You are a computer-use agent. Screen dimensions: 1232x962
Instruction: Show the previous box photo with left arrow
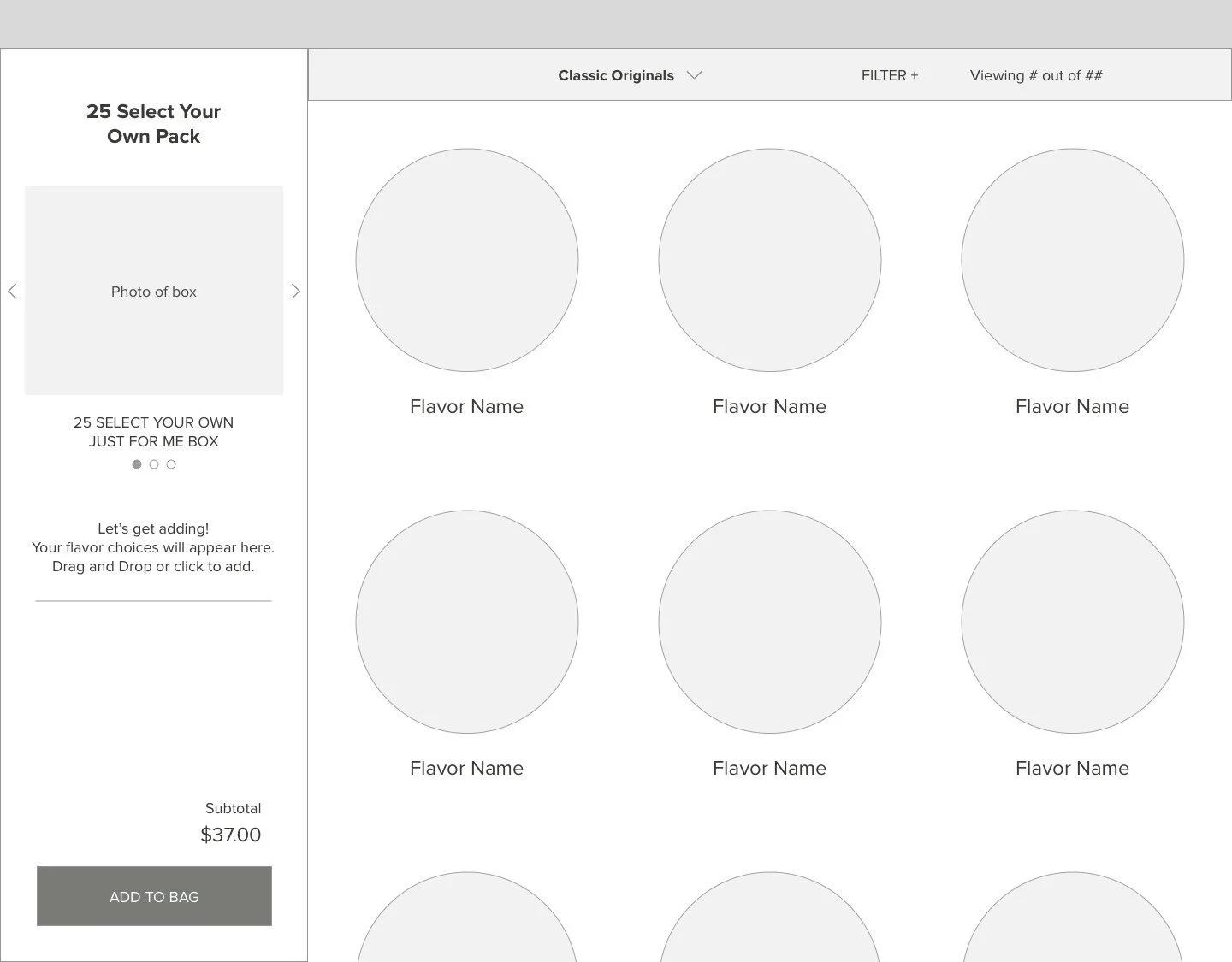12,291
